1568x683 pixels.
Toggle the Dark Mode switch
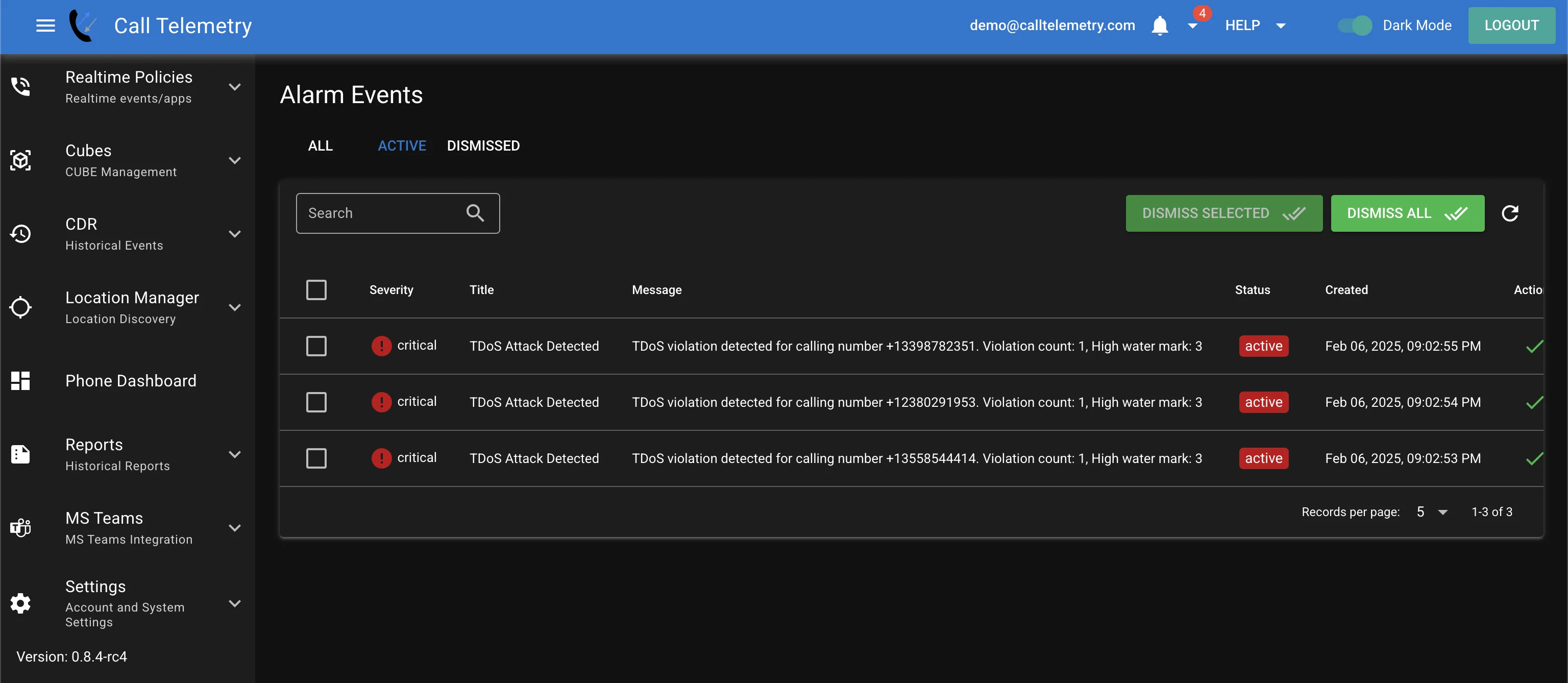tap(1356, 26)
